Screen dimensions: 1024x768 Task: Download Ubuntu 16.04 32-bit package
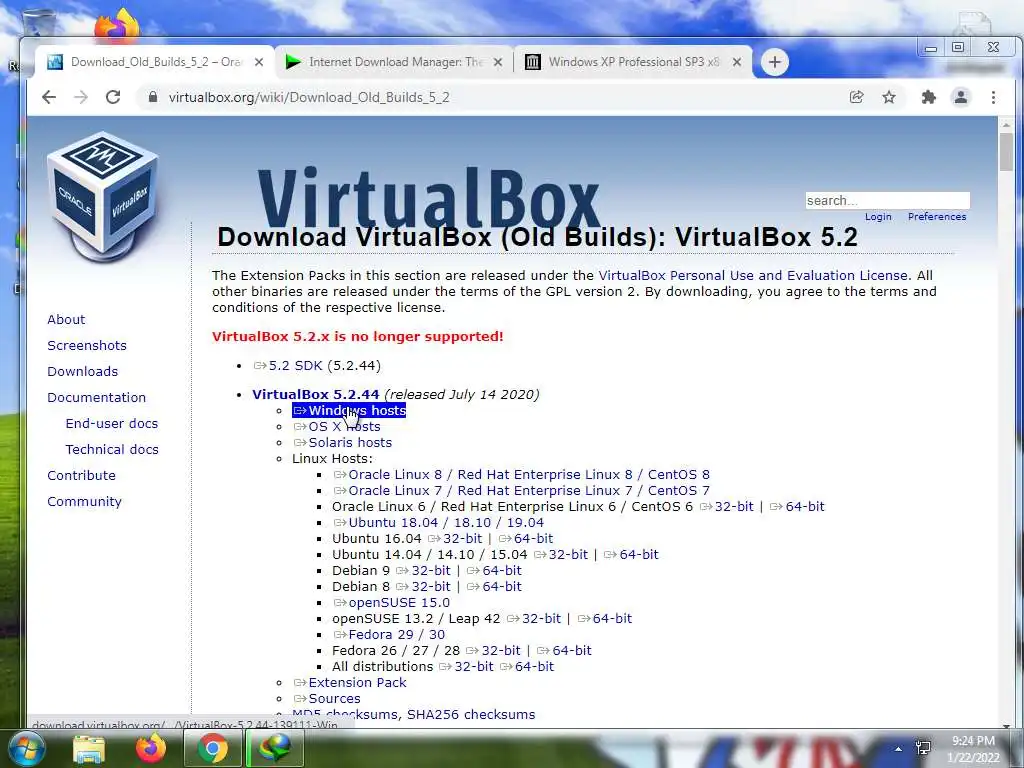455,539
